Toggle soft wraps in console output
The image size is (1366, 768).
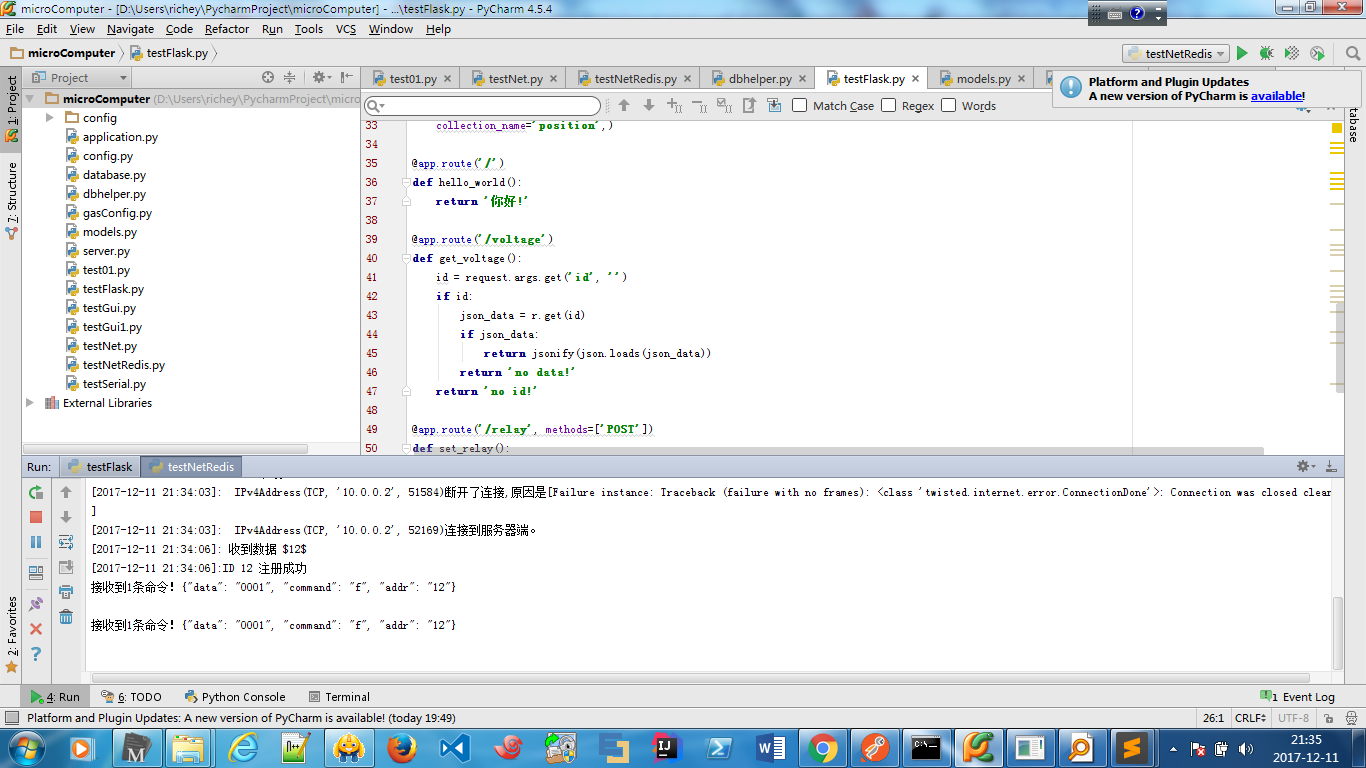[x=66, y=542]
